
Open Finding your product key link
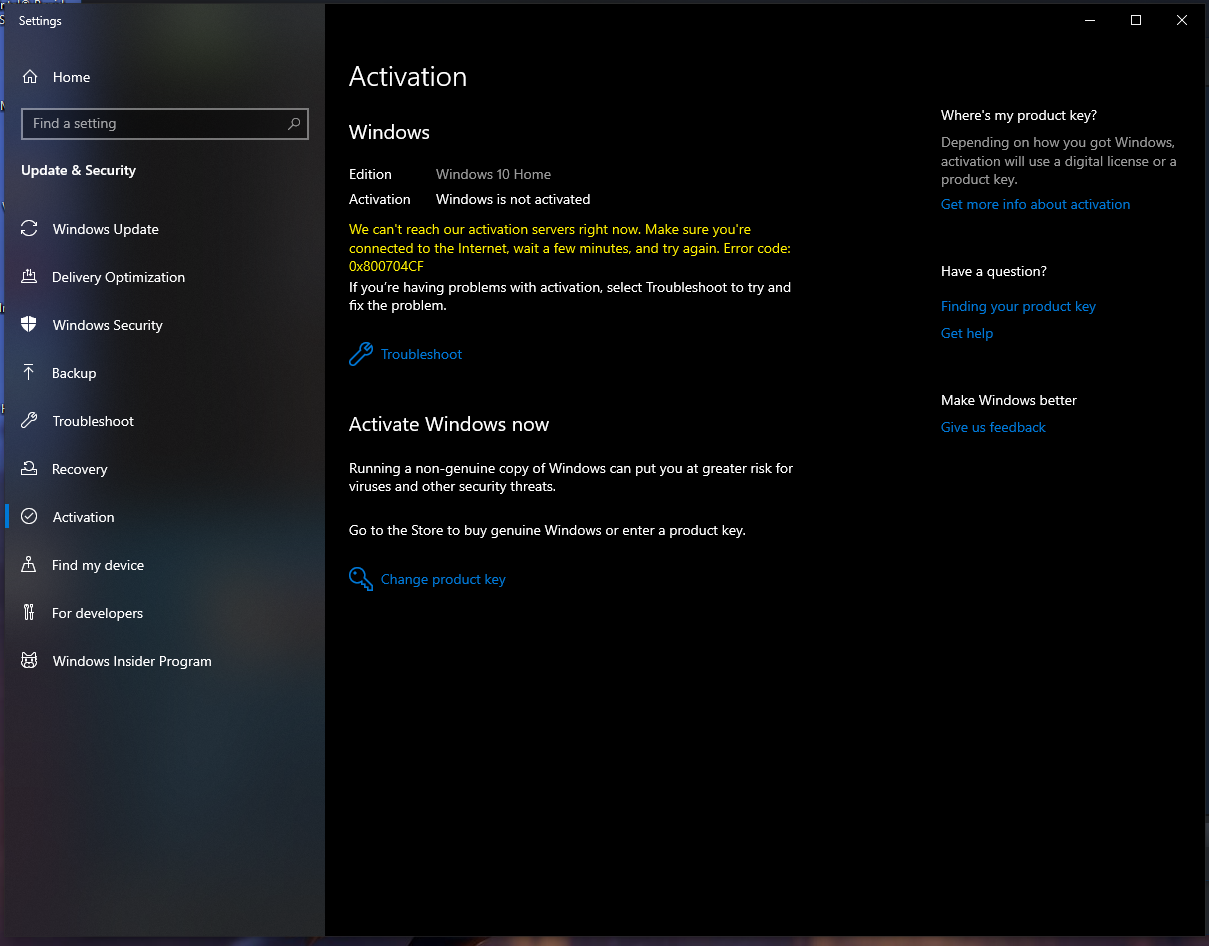click(x=1018, y=306)
